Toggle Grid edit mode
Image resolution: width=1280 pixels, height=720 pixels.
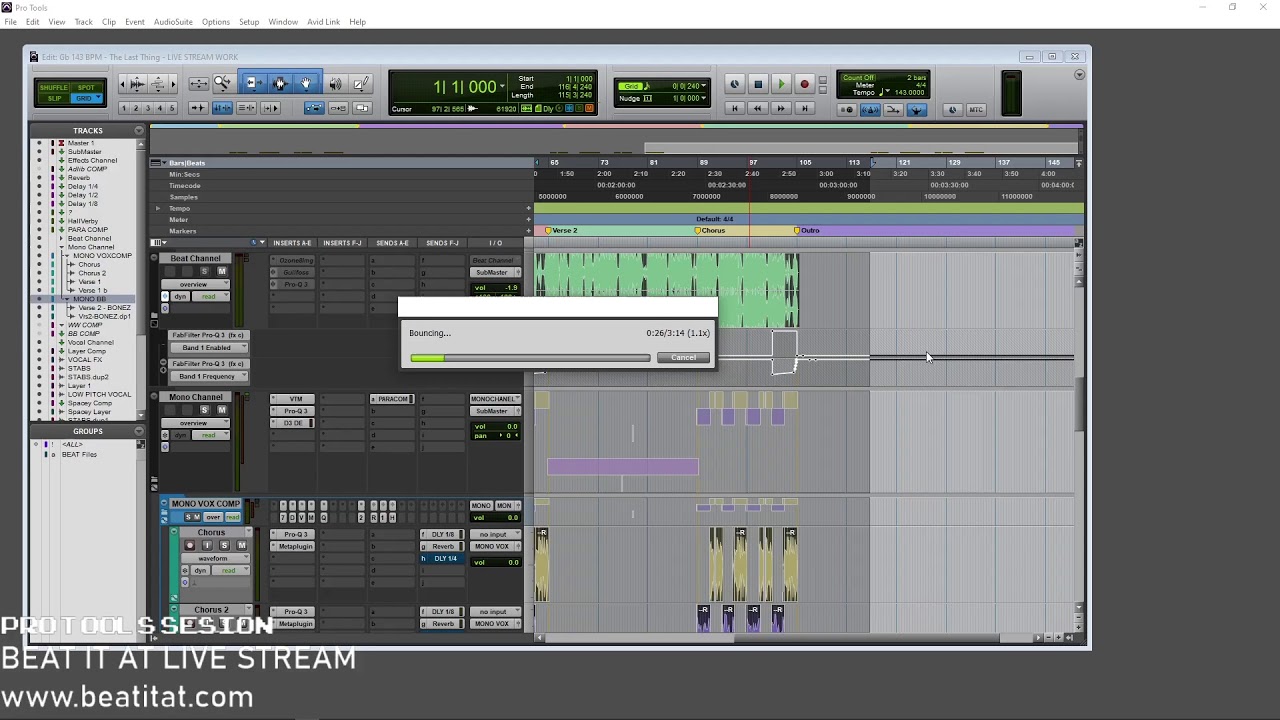pos(86,98)
